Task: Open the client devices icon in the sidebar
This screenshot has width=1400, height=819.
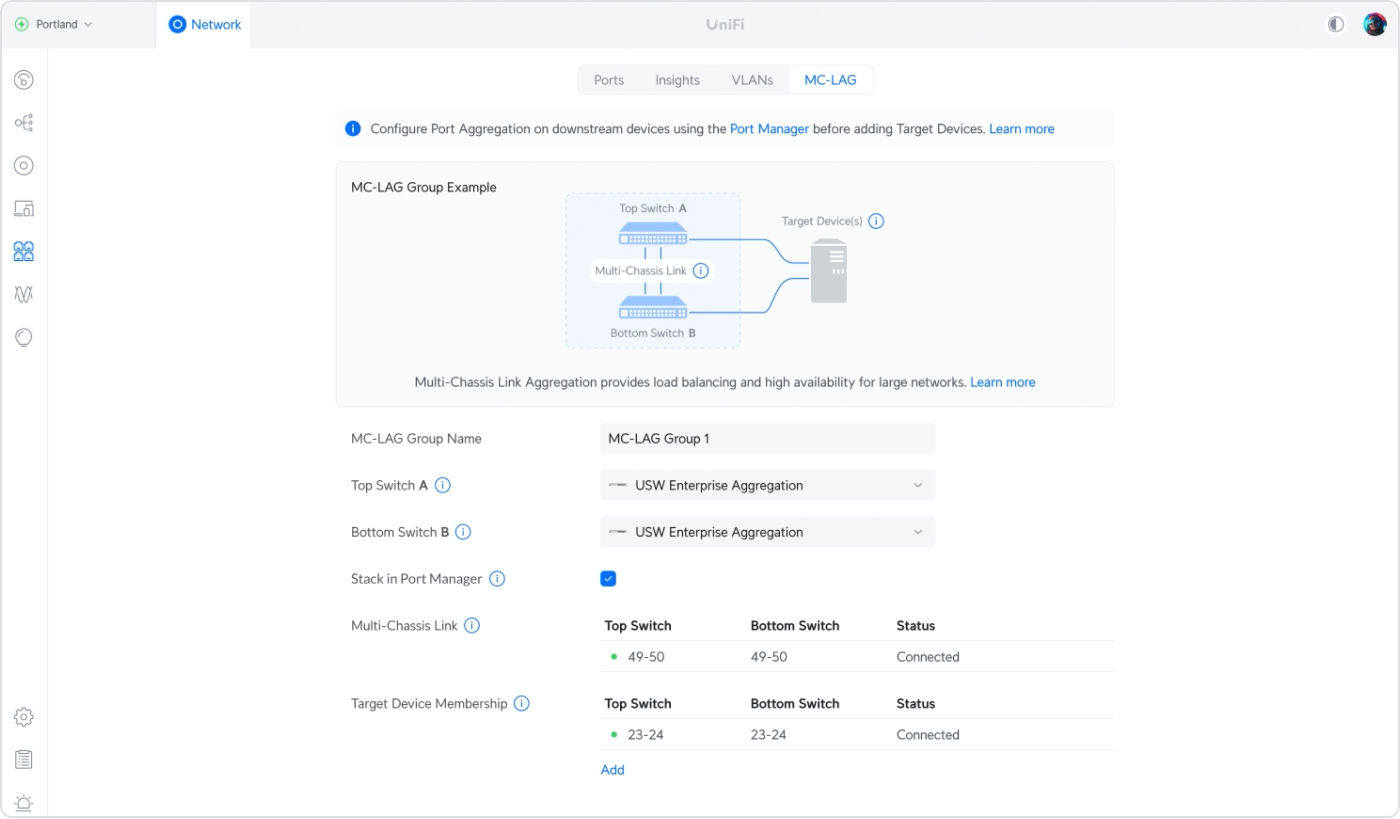Action: point(24,209)
